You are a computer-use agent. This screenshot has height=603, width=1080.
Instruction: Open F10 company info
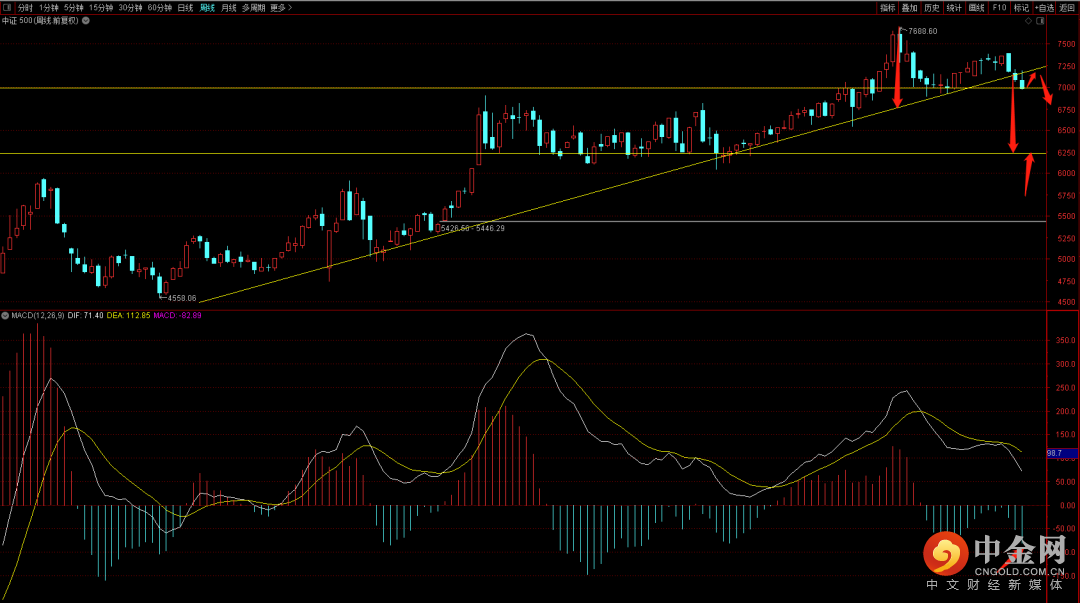pos(998,7)
